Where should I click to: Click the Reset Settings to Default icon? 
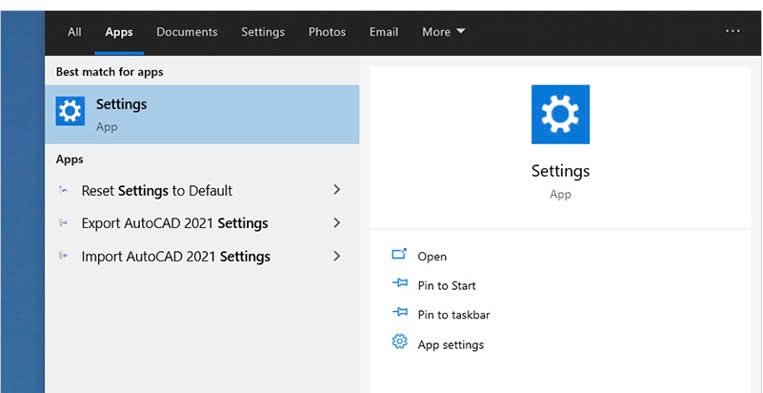pos(63,190)
